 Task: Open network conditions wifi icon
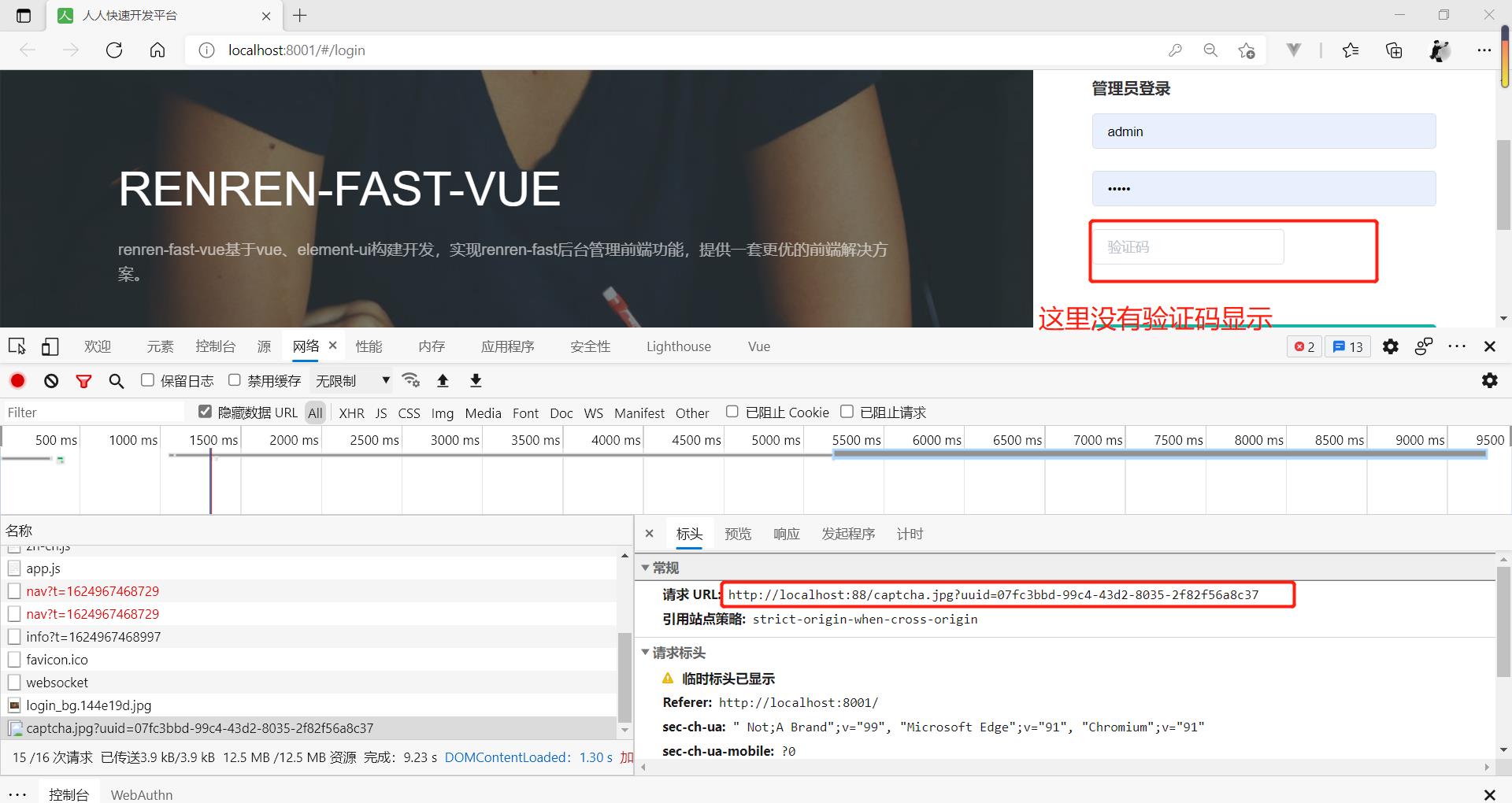[x=410, y=380]
